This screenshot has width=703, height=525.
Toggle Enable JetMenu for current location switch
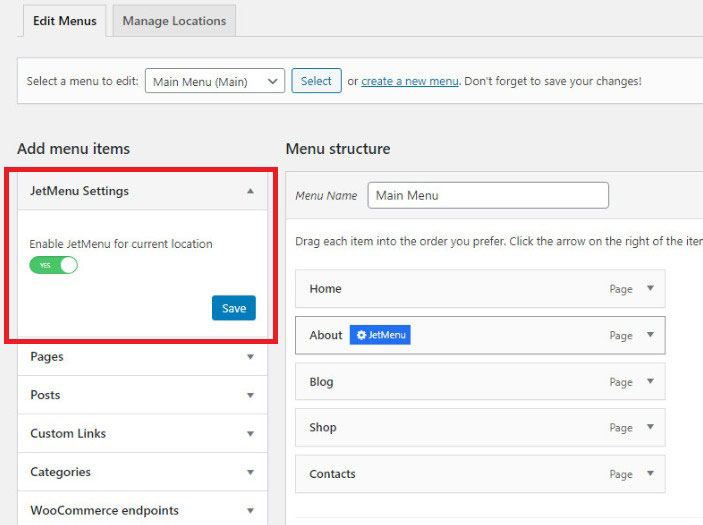pyautogui.click(x=54, y=265)
